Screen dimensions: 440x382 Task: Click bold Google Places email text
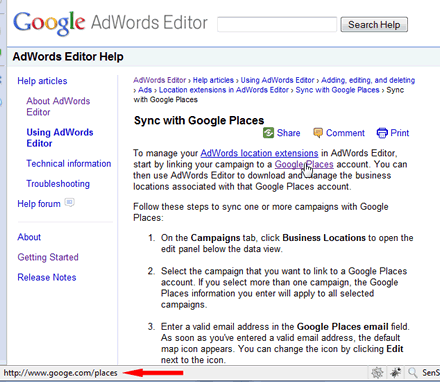(342, 326)
